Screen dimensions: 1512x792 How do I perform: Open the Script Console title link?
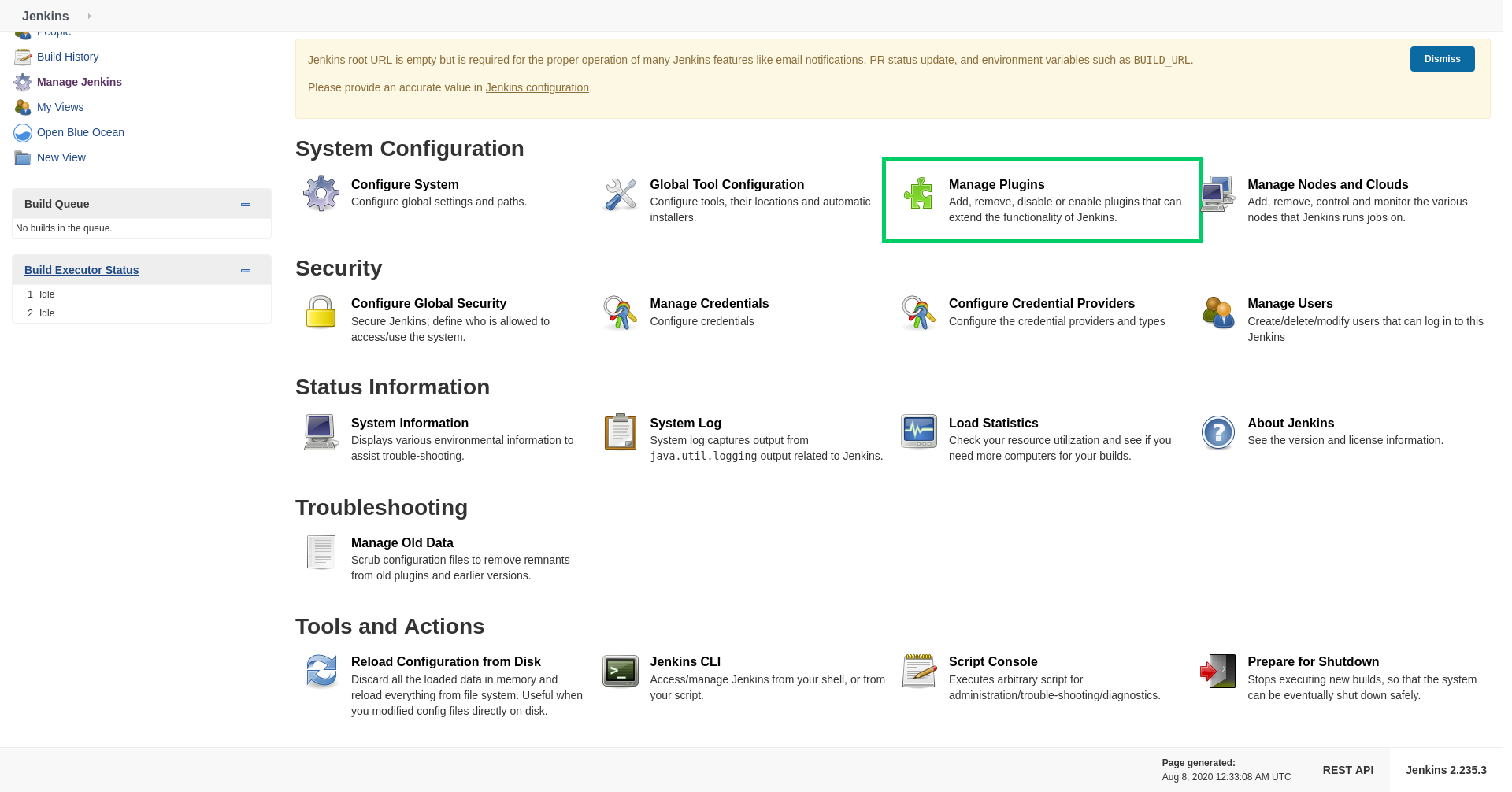click(x=993, y=661)
